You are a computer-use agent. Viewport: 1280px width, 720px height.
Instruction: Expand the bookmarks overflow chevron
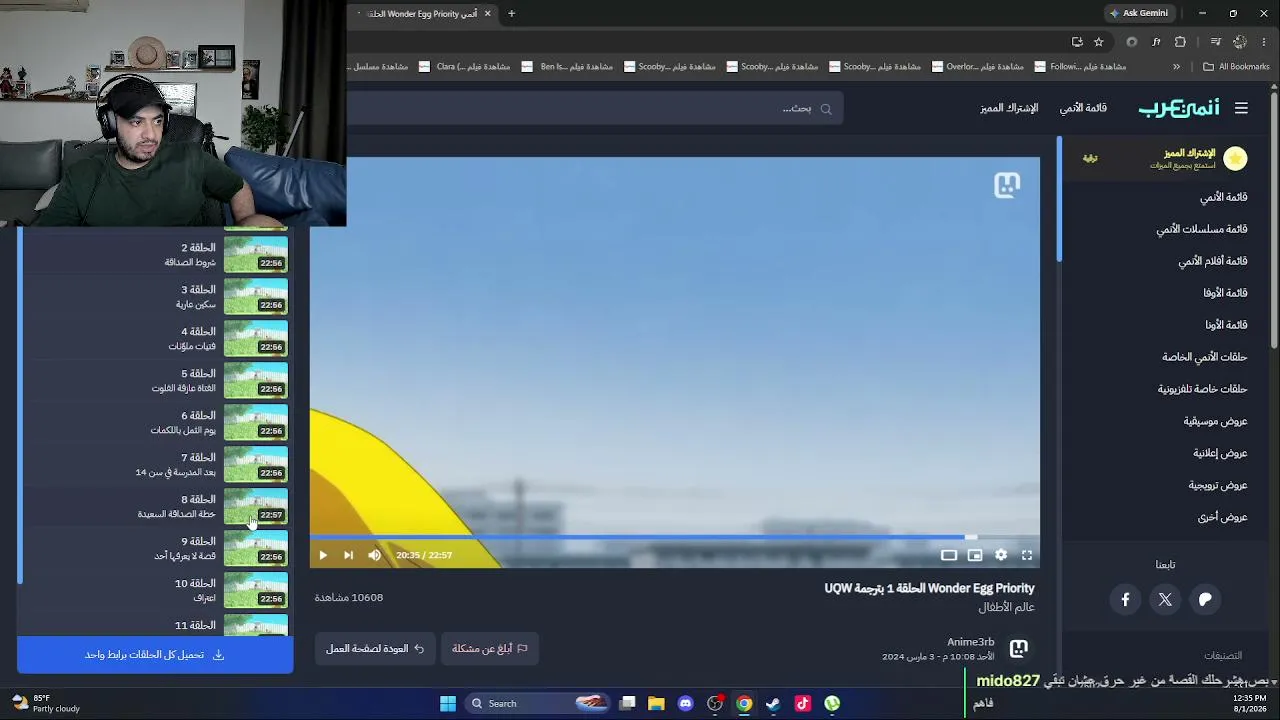[x=1176, y=67]
